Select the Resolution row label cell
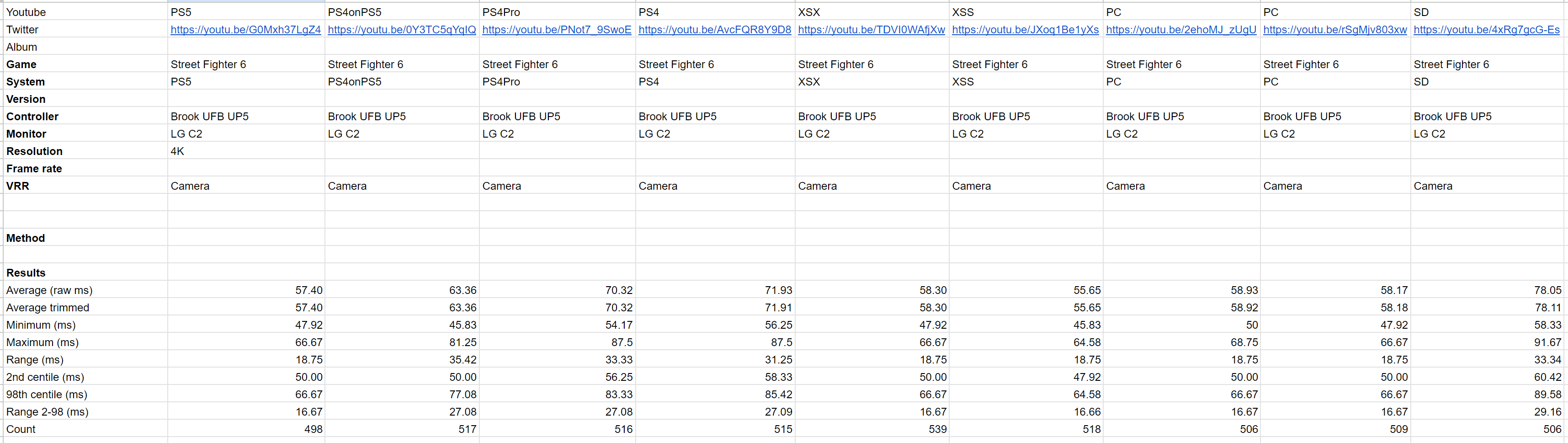 click(85, 151)
